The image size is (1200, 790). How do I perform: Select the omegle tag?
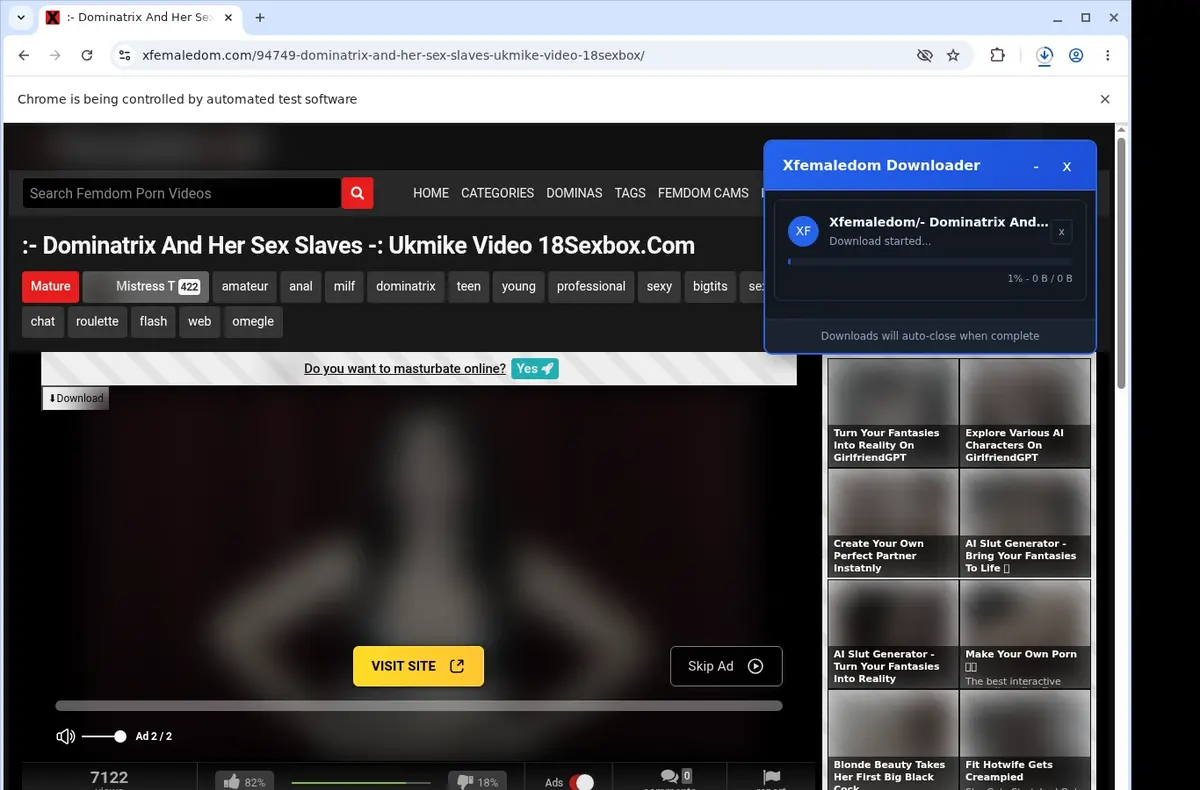point(253,321)
